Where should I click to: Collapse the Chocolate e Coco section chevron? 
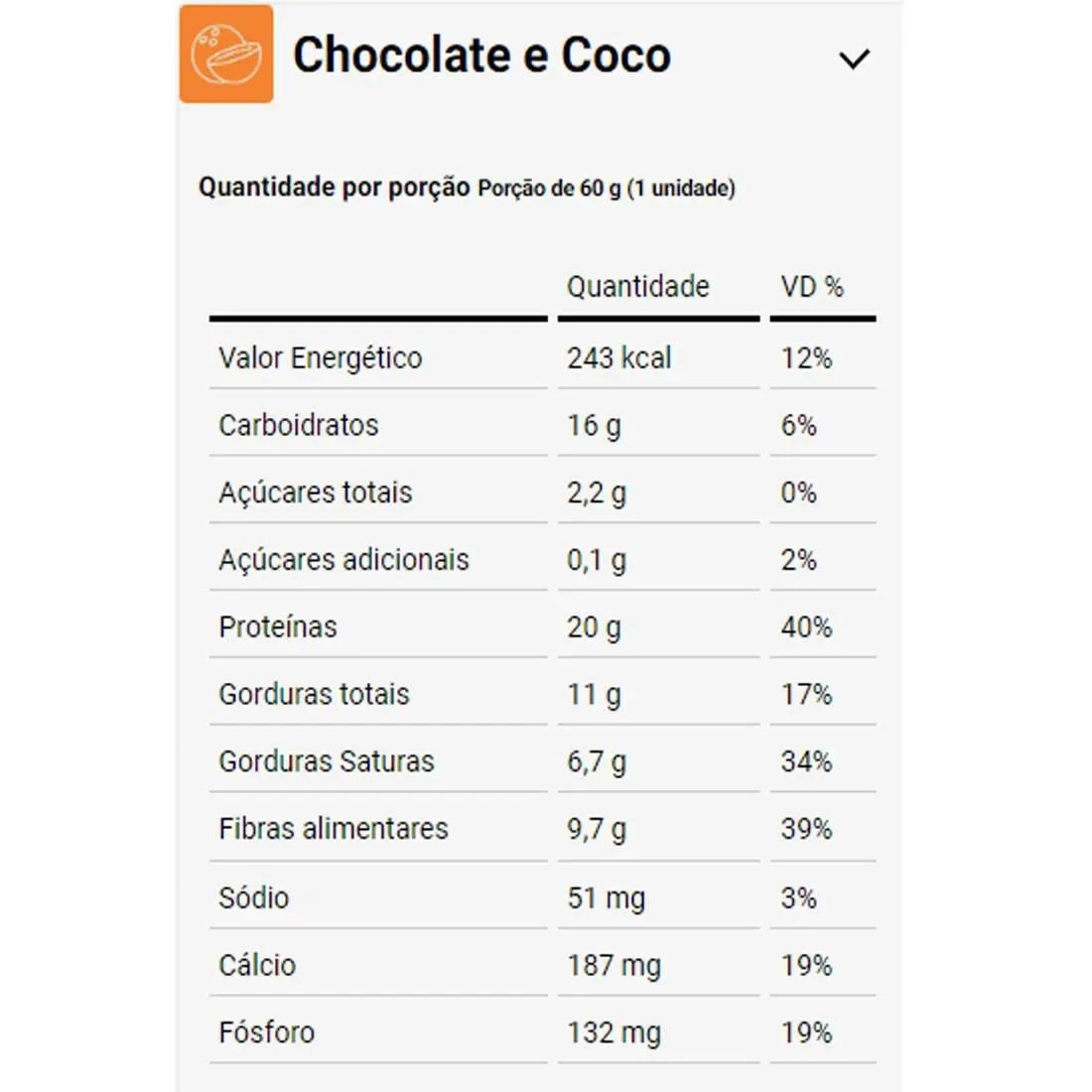pyautogui.click(x=854, y=60)
